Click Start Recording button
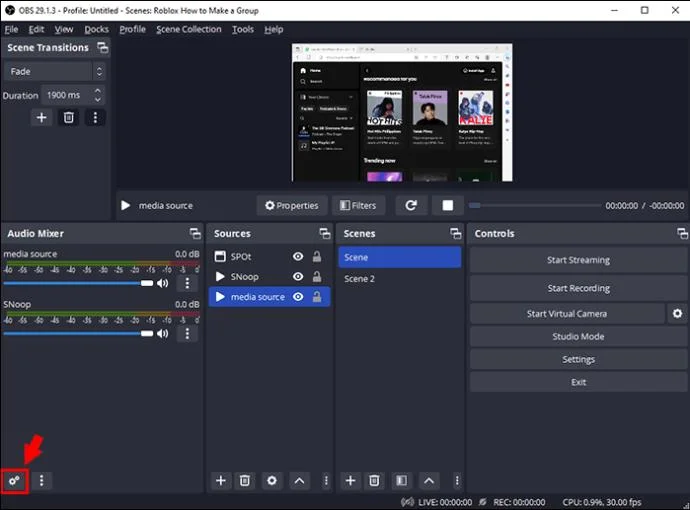Screen dimensions: 690x510 click(x=578, y=288)
